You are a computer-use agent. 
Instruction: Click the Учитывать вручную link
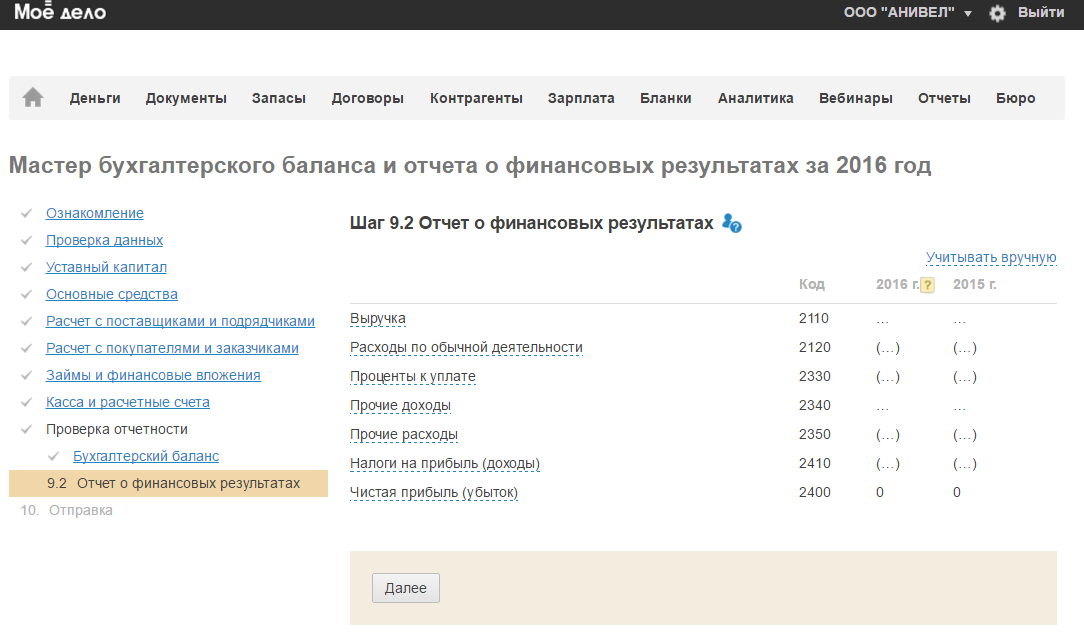tap(991, 258)
